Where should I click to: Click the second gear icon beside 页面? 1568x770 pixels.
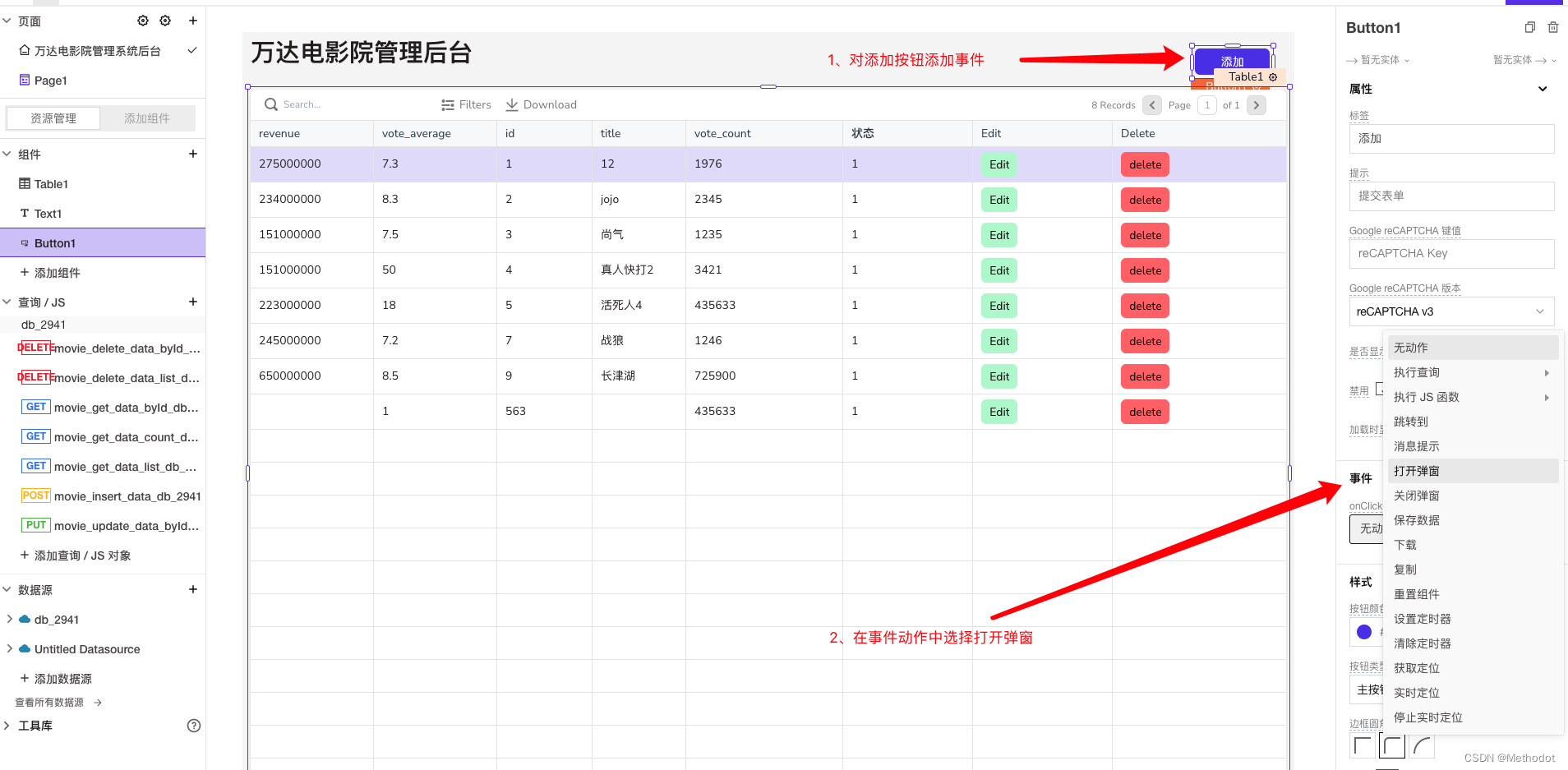[x=165, y=21]
